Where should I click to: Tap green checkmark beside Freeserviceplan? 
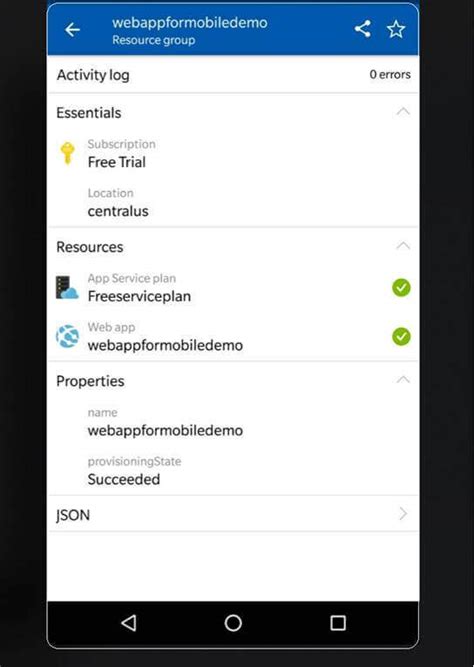pyautogui.click(x=401, y=288)
